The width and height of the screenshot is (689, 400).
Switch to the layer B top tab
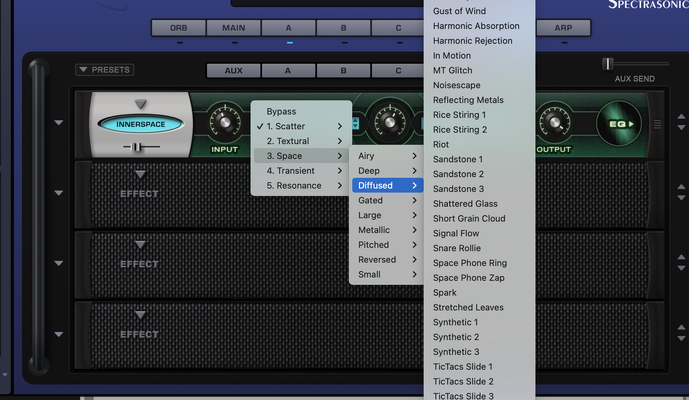(x=343, y=28)
